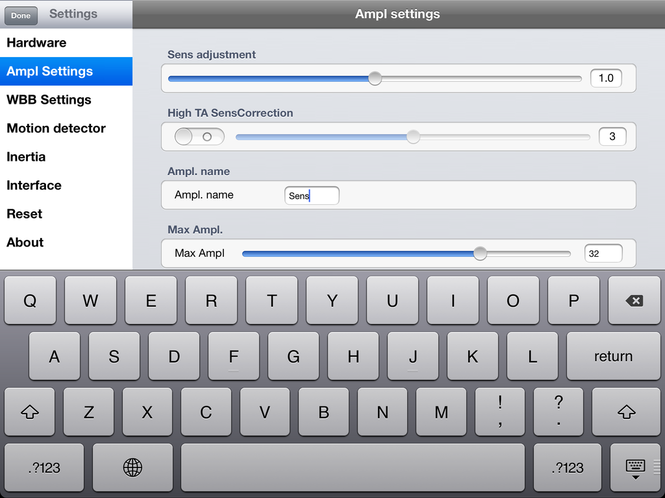Tap the Done button

(x=22, y=15)
